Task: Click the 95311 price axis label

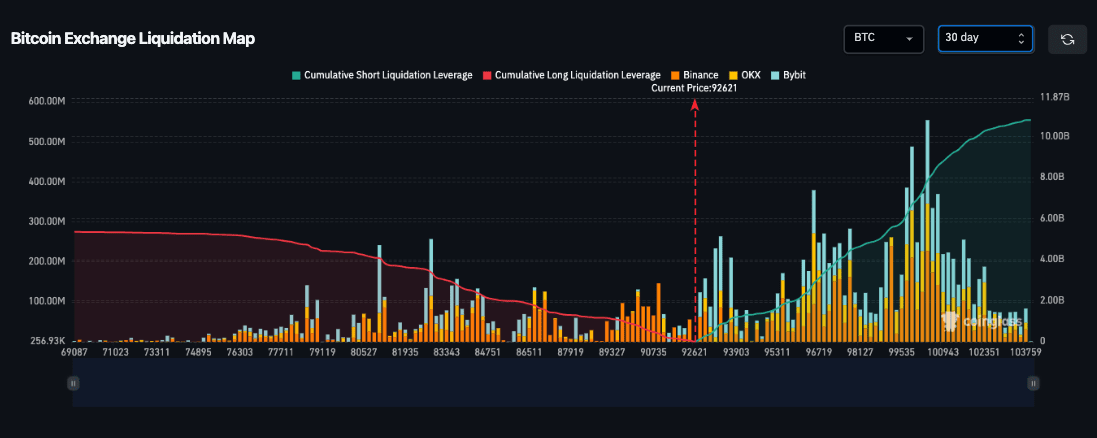Action: tap(777, 353)
